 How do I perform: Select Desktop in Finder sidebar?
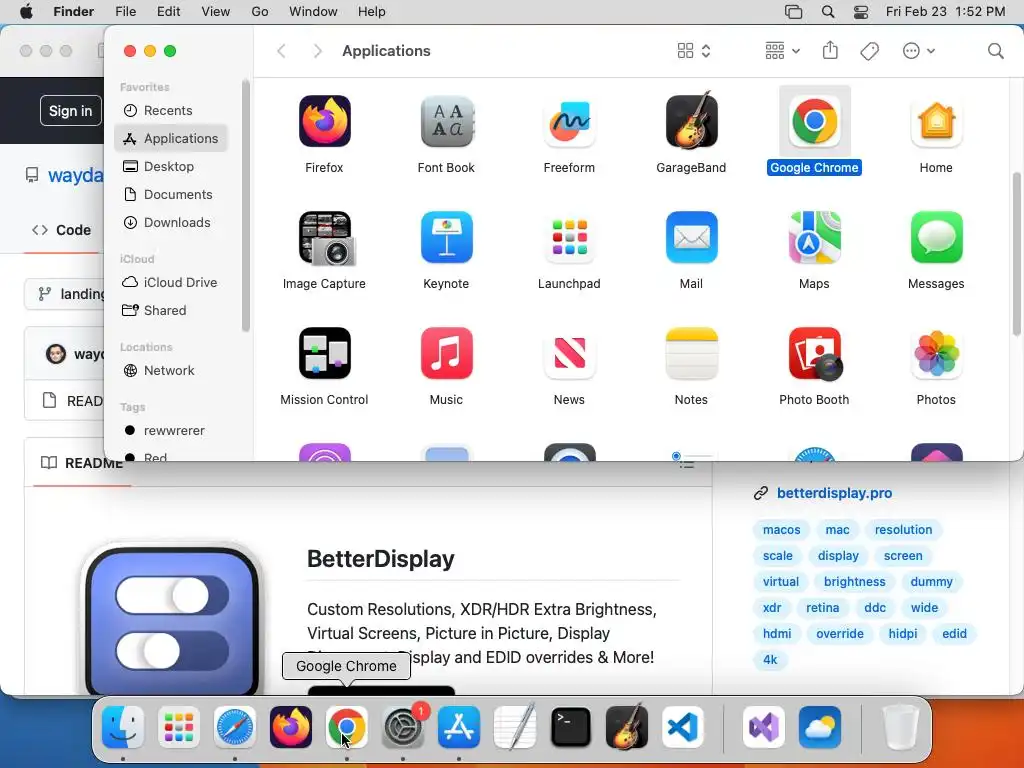coord(171,167)
